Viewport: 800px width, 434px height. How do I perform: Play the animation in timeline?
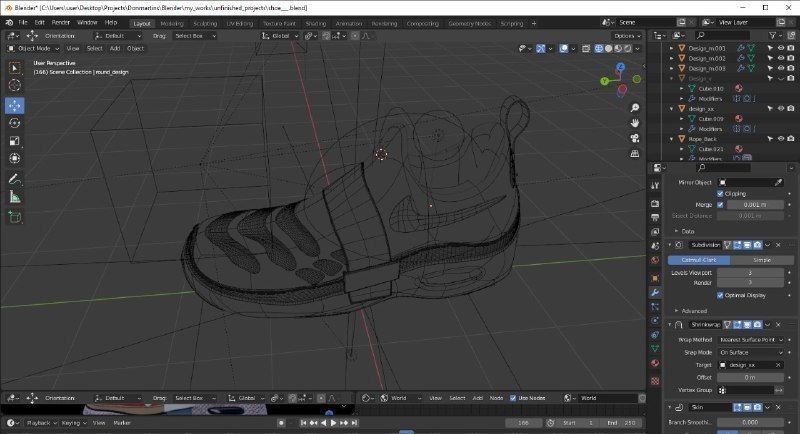point(333,423)
